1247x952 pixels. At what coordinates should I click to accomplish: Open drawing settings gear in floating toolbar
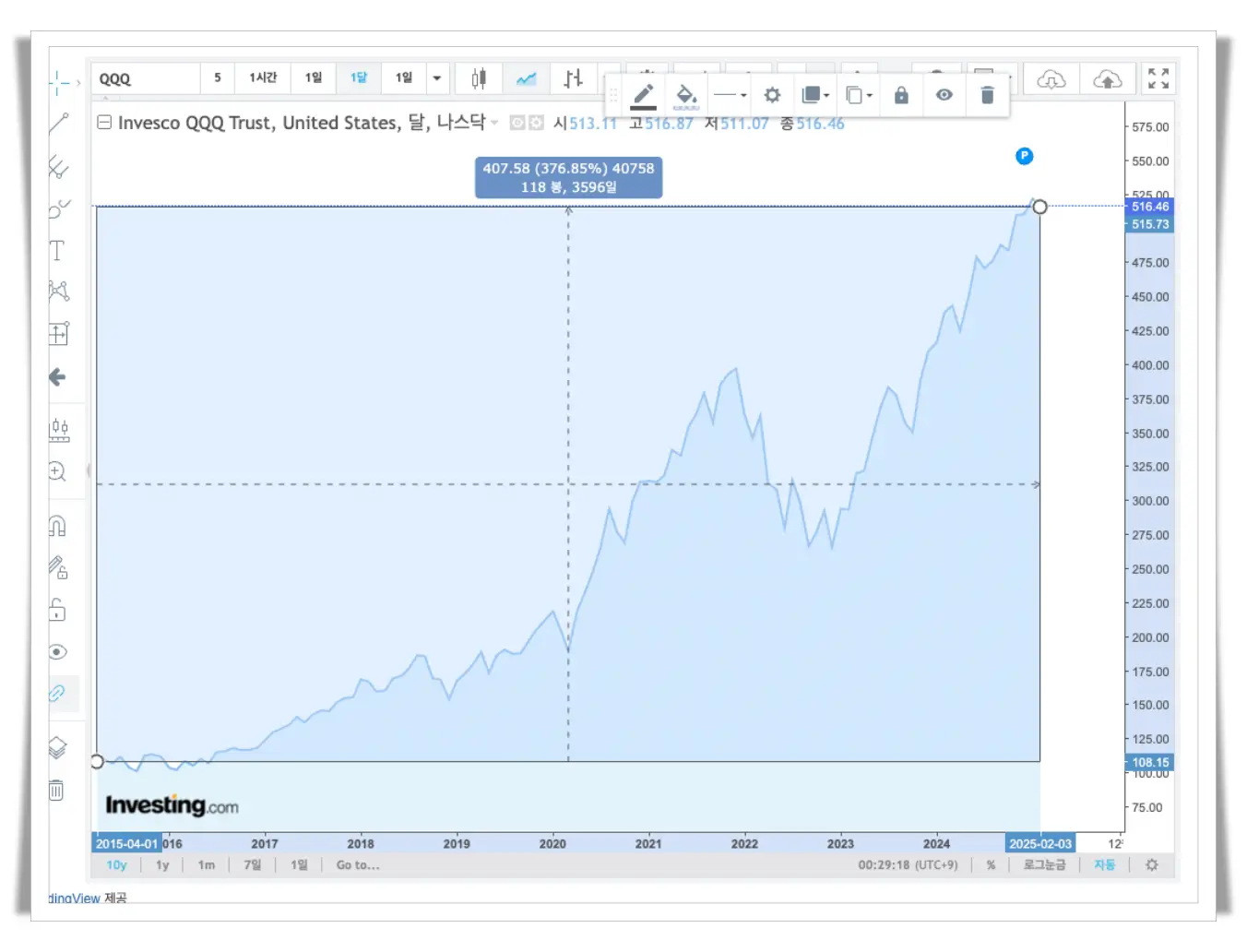coord(772,95)
